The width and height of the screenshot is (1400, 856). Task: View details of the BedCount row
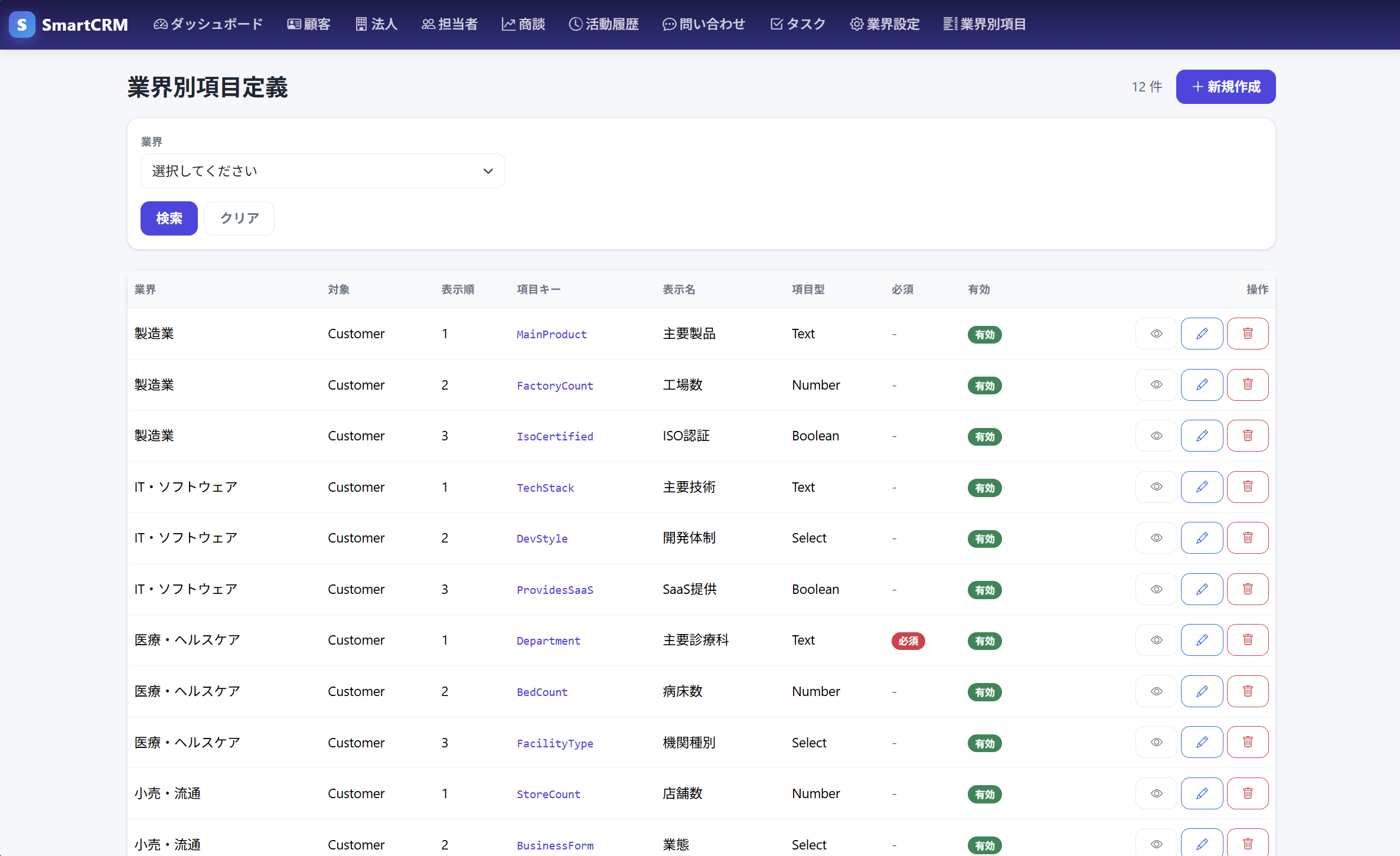click(x=1156, y=691)
